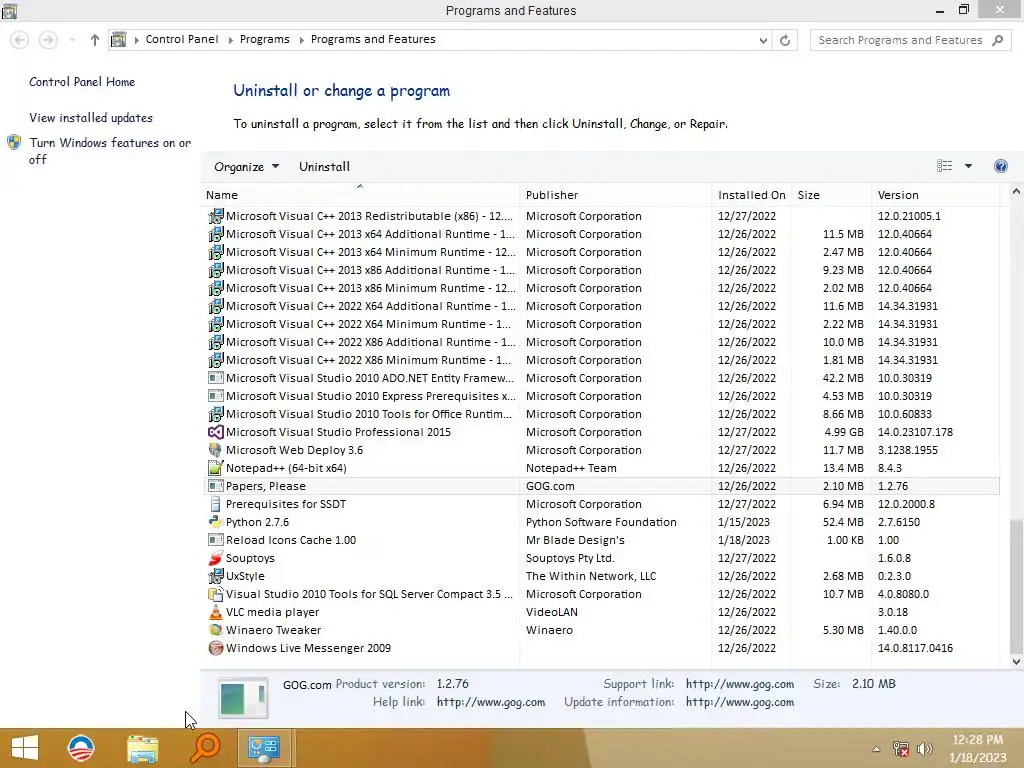
Task: Expand the address bar history dropdown
Action: (763, 40)
